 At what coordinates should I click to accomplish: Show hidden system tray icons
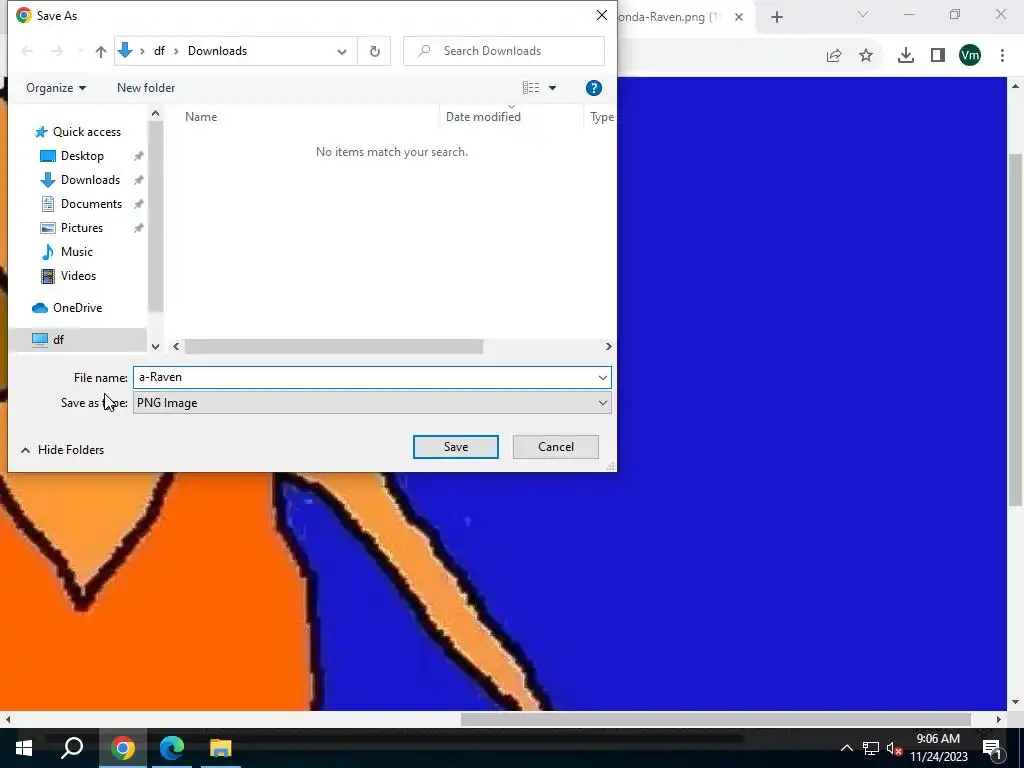pyautogui.click(x=846, y=748)
